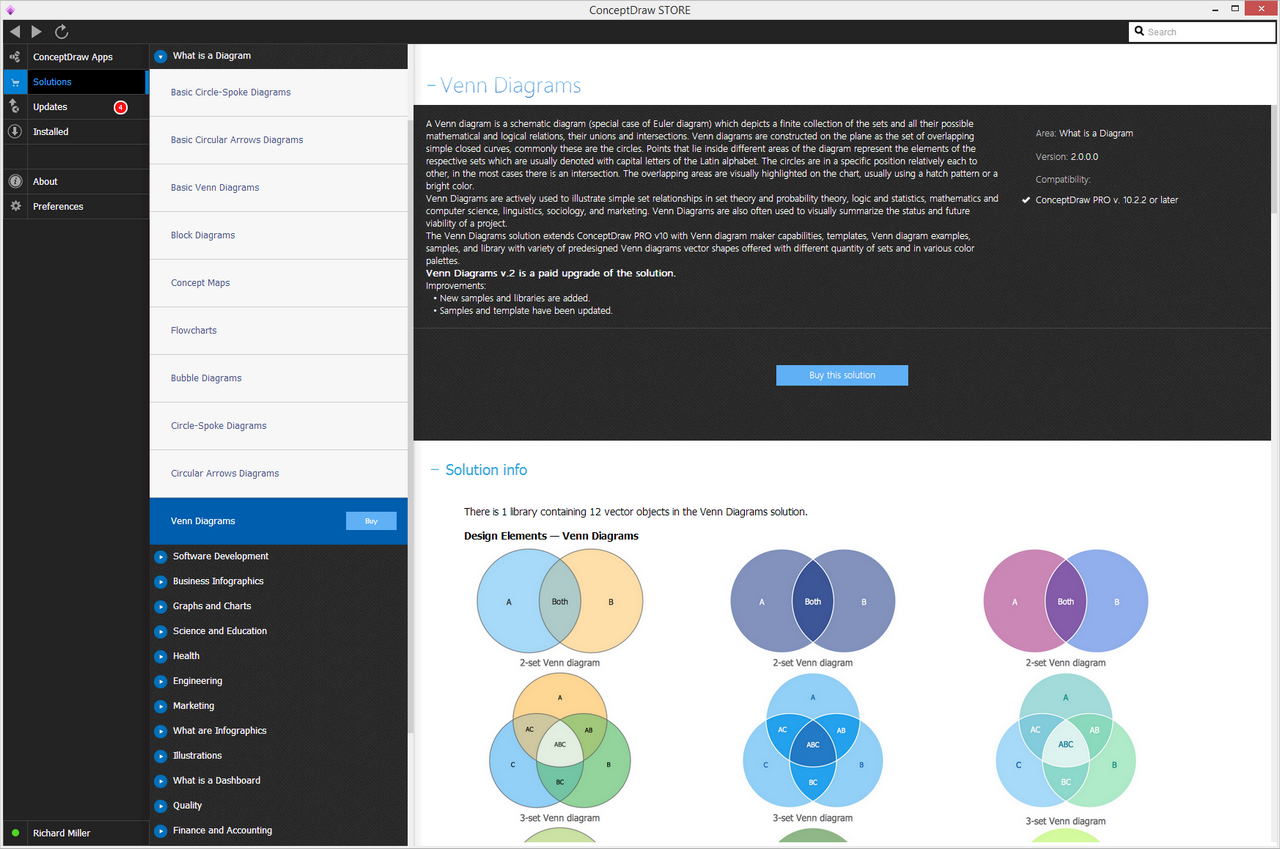
Task: Switch to the Solutions tab
Action: pos(75,82)
